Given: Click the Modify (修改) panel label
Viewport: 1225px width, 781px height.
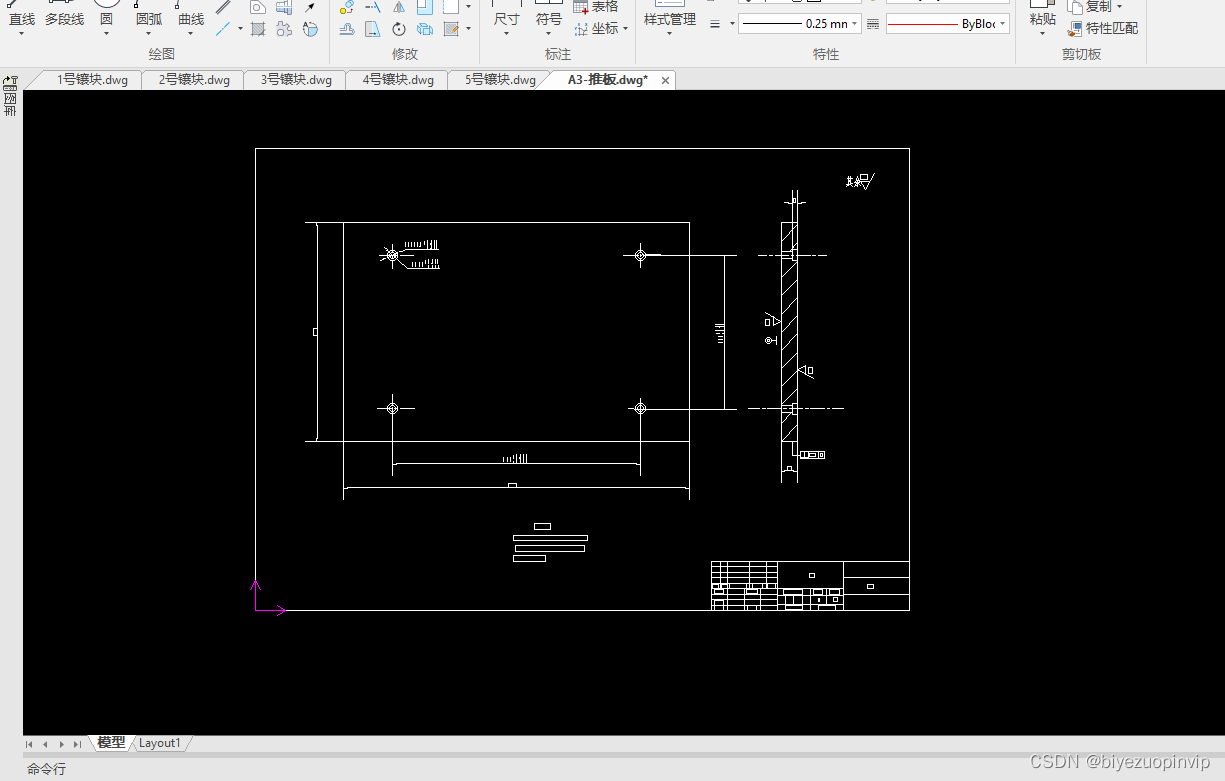Looking at the screenshot, I should (405, 54).
